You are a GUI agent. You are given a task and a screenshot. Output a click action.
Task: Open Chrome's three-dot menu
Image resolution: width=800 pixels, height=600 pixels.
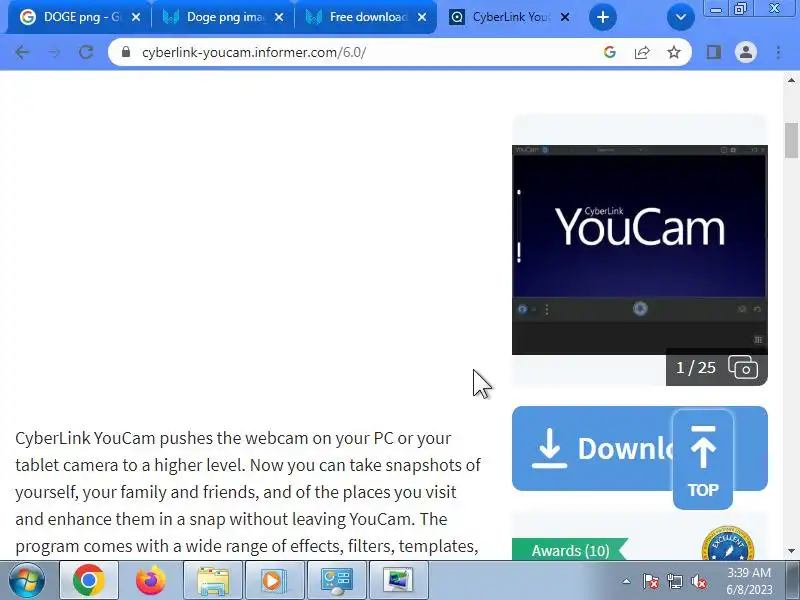[x=778, y=52]
